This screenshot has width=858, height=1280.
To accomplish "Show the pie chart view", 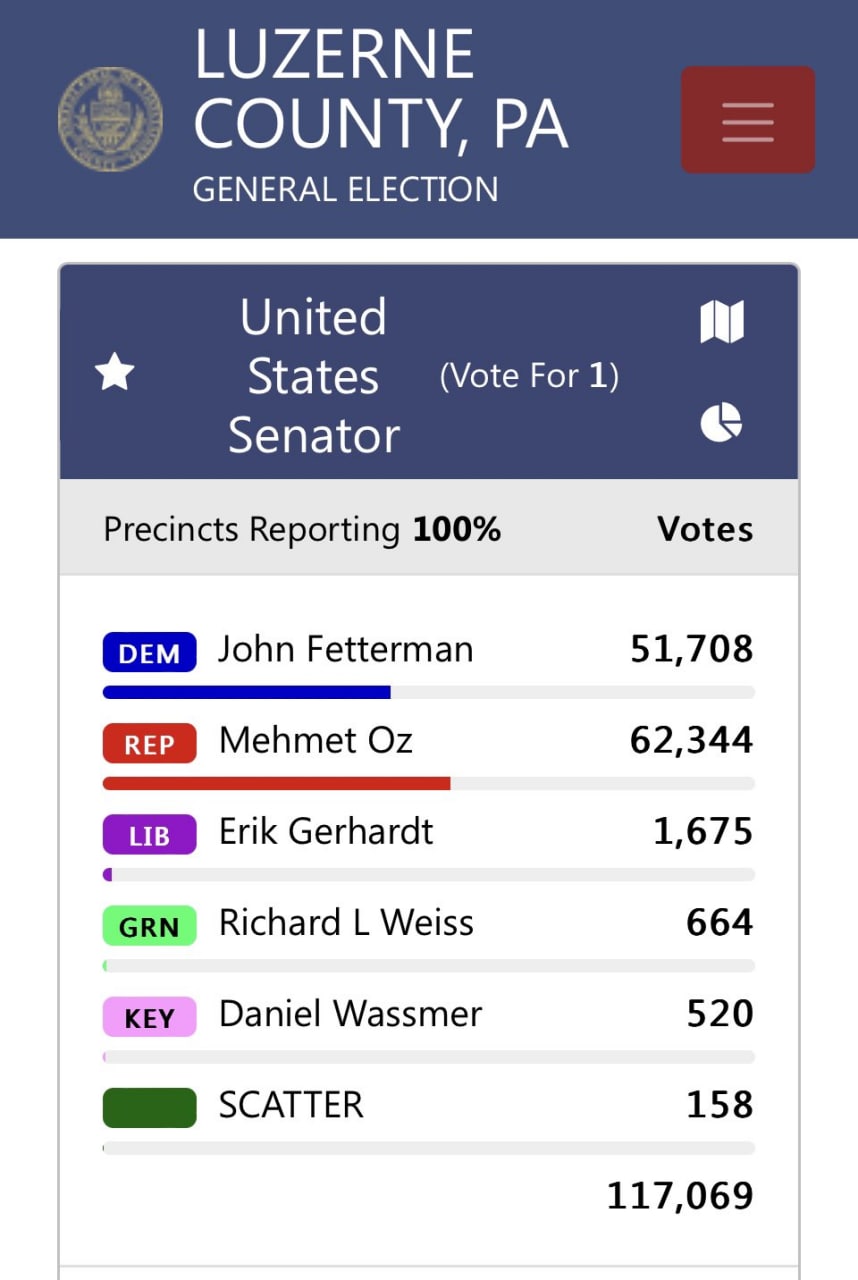I will click(721, 423).
